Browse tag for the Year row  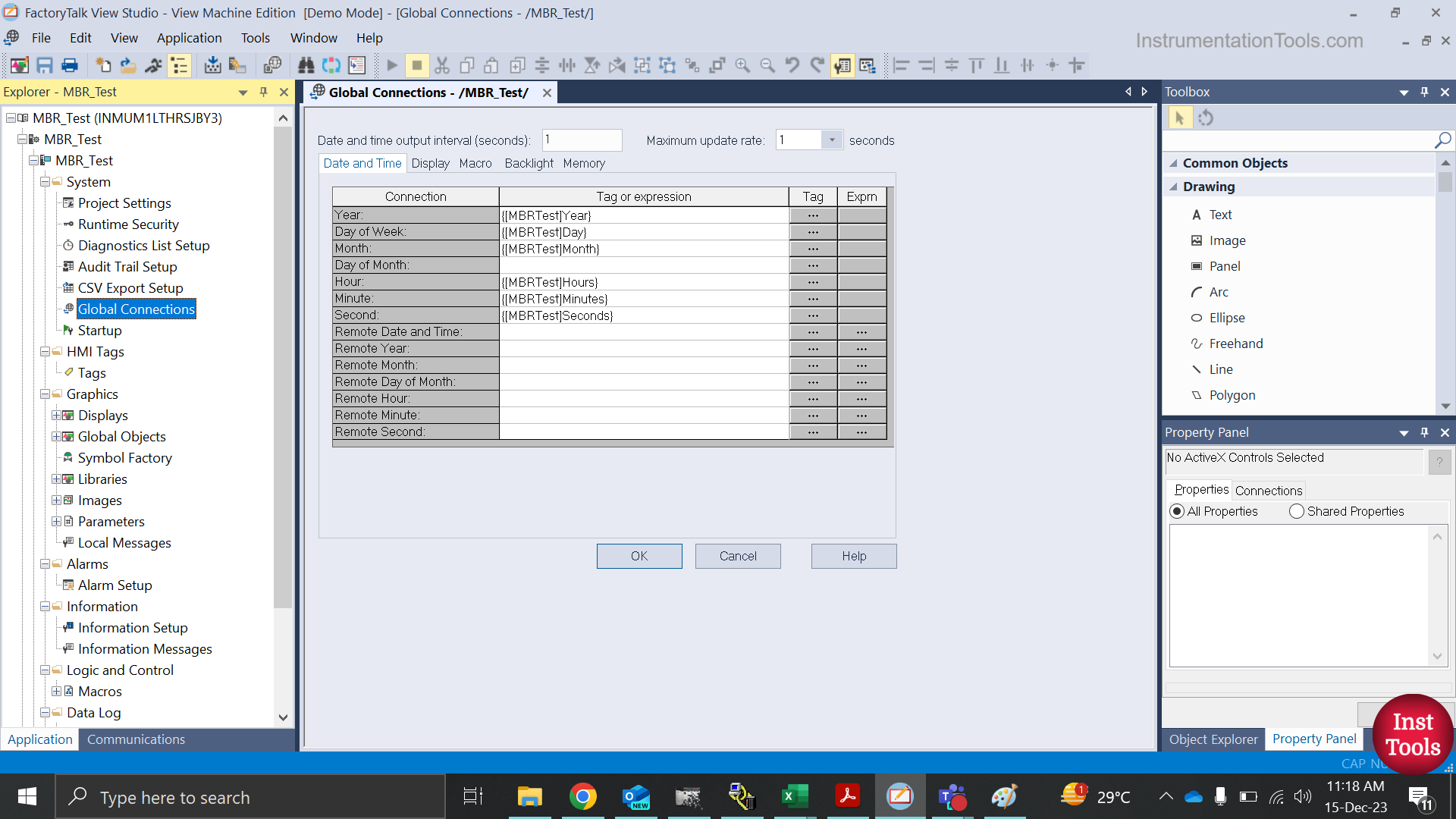click(813, 215)
